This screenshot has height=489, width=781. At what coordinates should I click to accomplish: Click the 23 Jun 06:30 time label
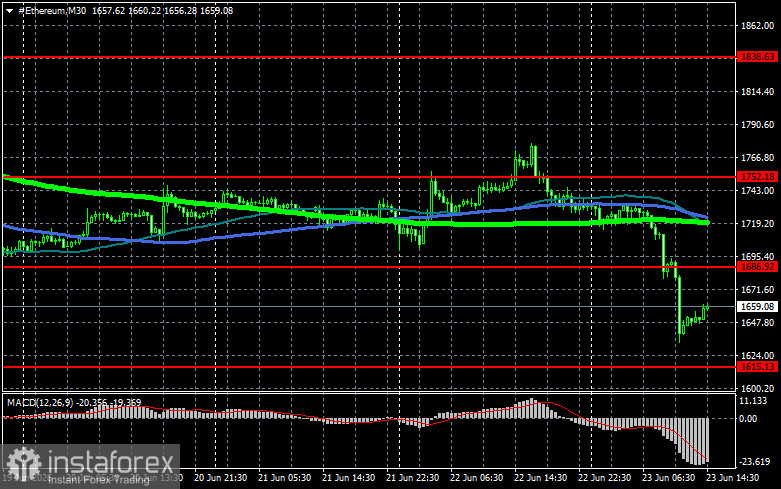click(x=668, y=478)
